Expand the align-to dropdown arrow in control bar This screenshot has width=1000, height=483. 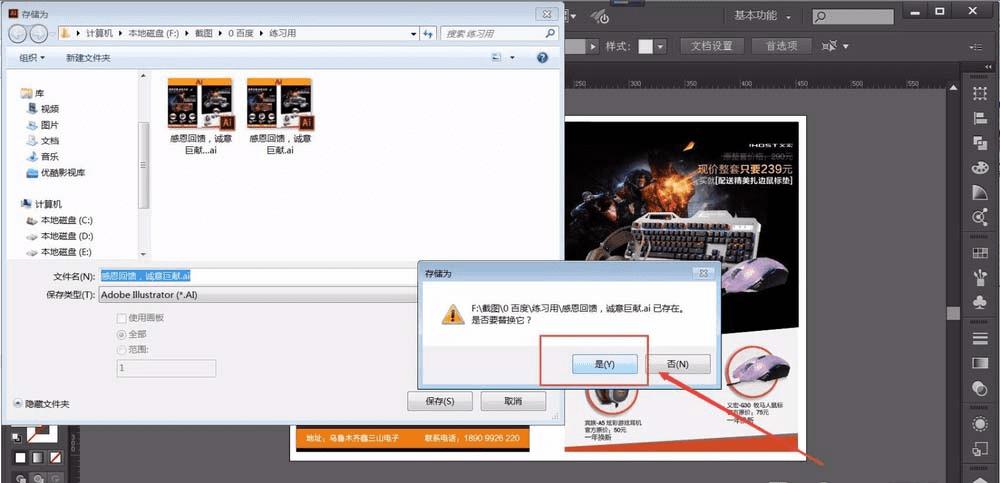point(846,46)
